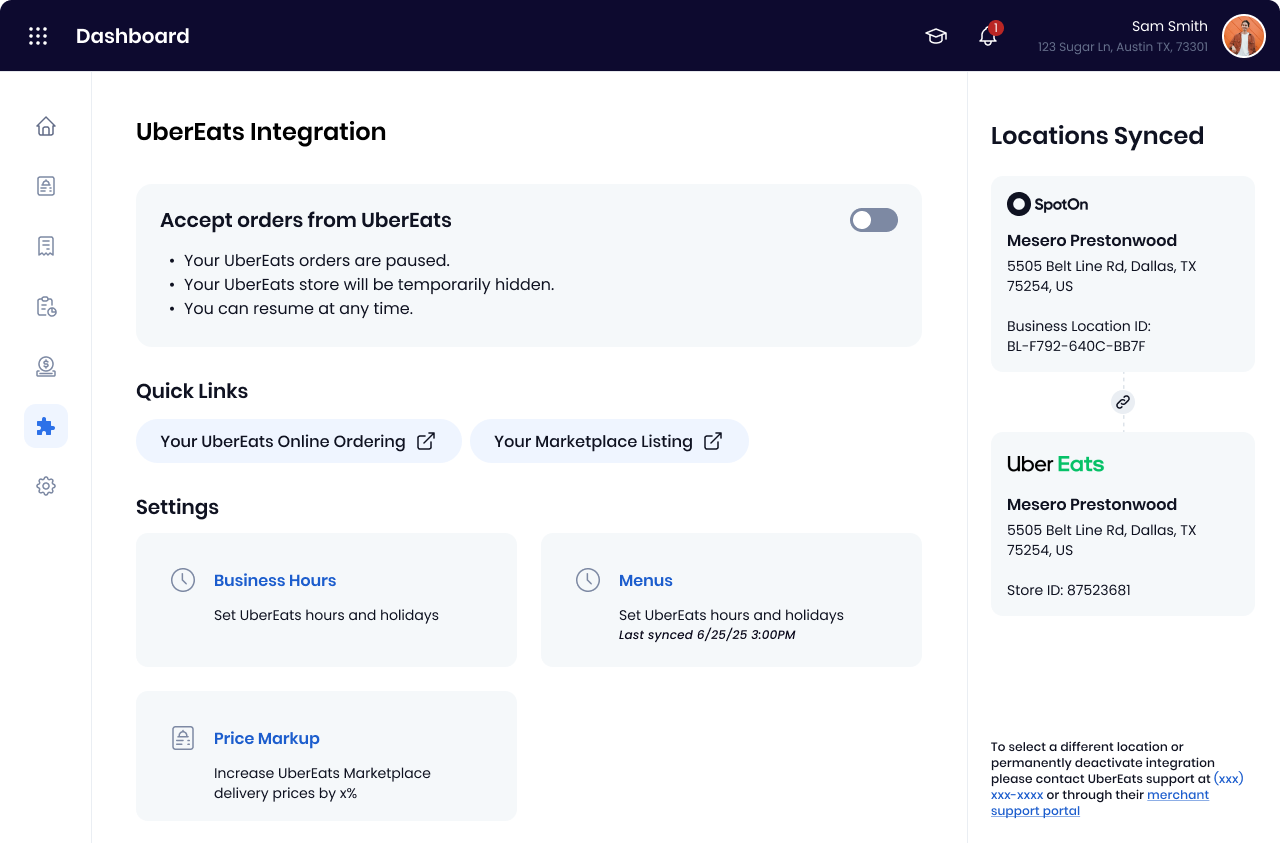
Task: Click the dollar payments sidebar icon
Action: click(46, 366)
